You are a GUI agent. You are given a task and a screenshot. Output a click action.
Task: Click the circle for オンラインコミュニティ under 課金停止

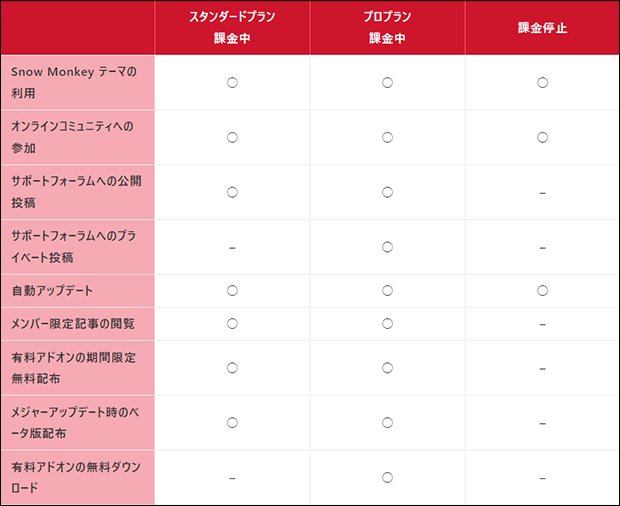click(x=542, y=138)
